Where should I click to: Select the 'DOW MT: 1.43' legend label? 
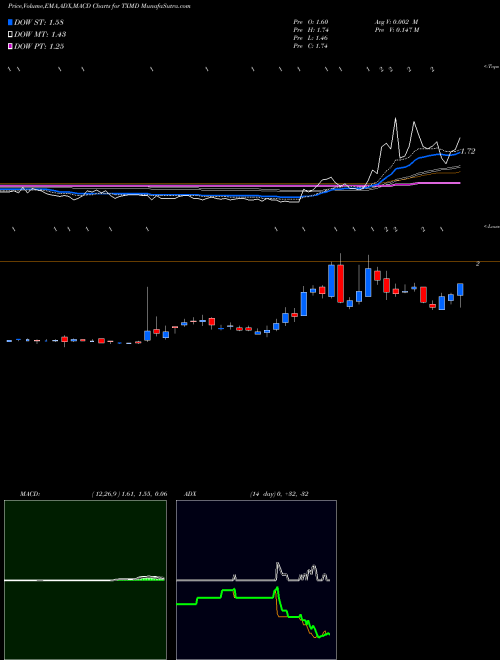[x=40, y=35]
